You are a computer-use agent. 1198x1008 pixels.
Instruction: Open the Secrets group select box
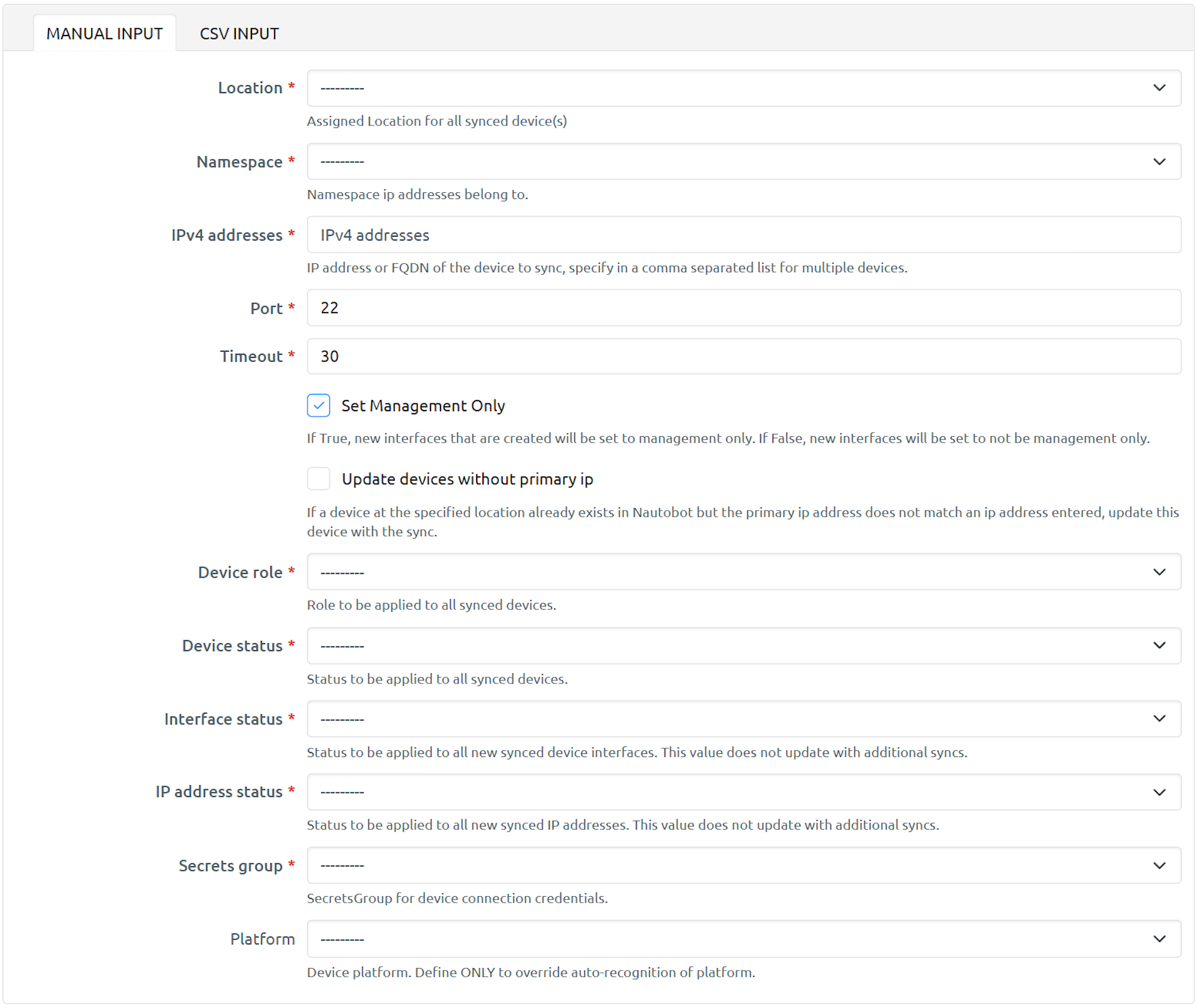tap(718, 866)
